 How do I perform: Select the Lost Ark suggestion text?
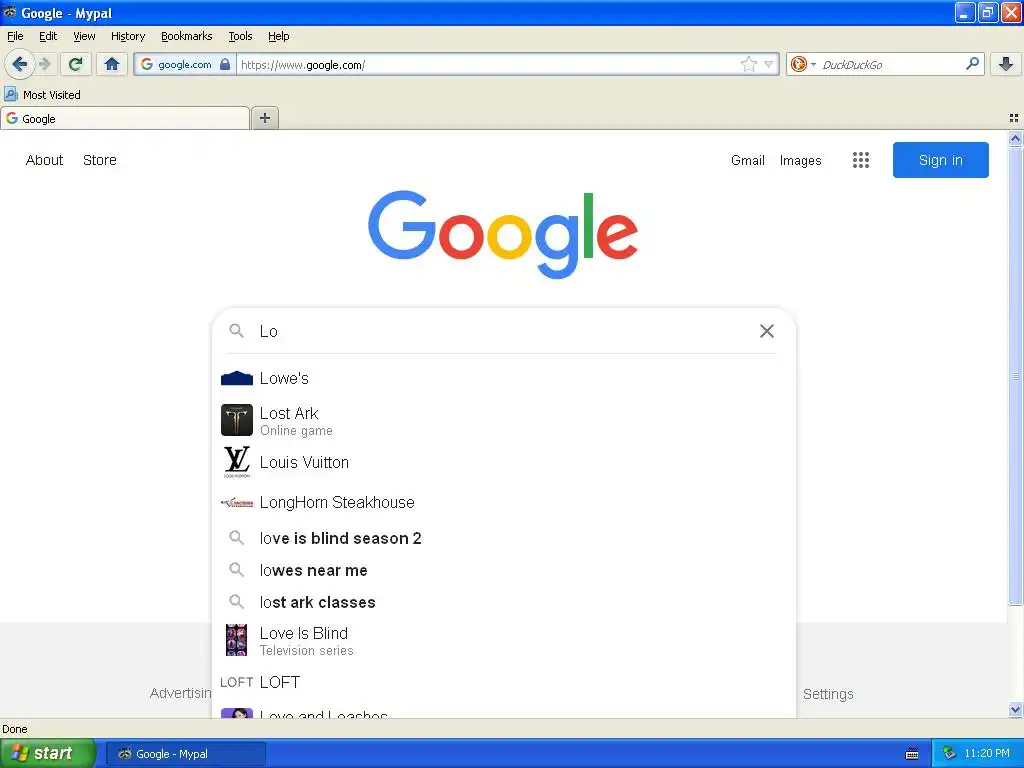click(289, 413)
